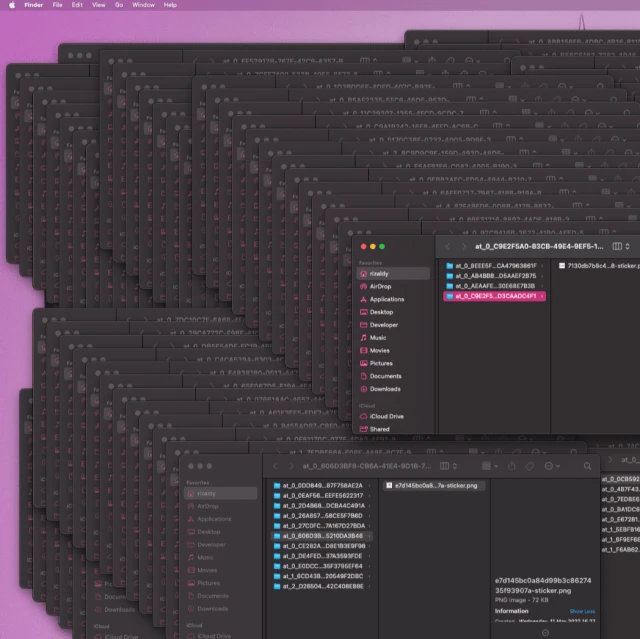Open AirDrop in the active window's sidebar
Screen dimensions: 640x639
tap(380, 286)
